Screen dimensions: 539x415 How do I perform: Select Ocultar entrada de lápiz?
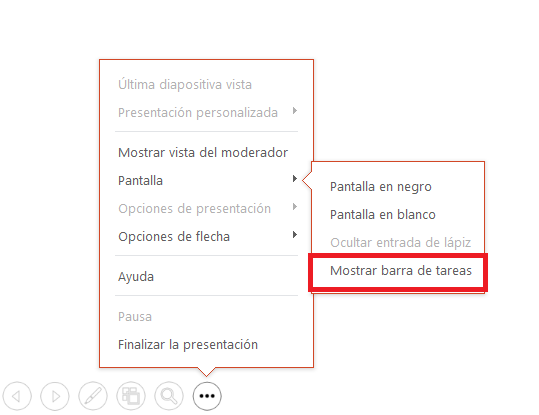[x=400, y=243]
